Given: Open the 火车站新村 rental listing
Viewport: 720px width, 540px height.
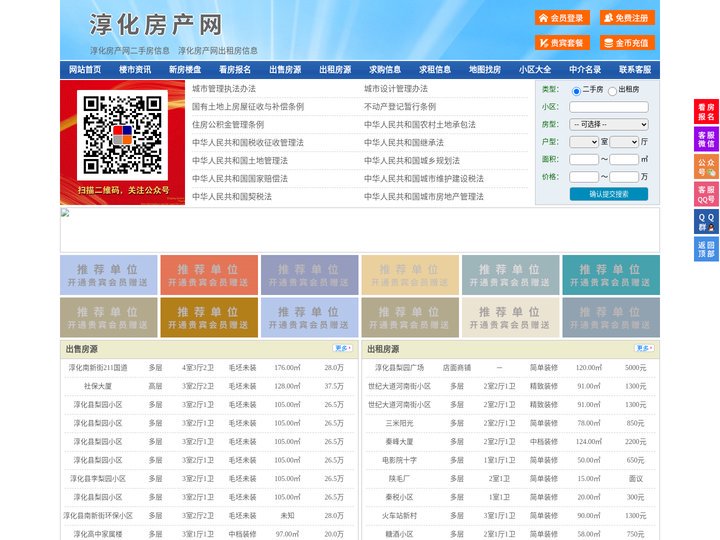Looking at the screenshot, I should 399,516.
